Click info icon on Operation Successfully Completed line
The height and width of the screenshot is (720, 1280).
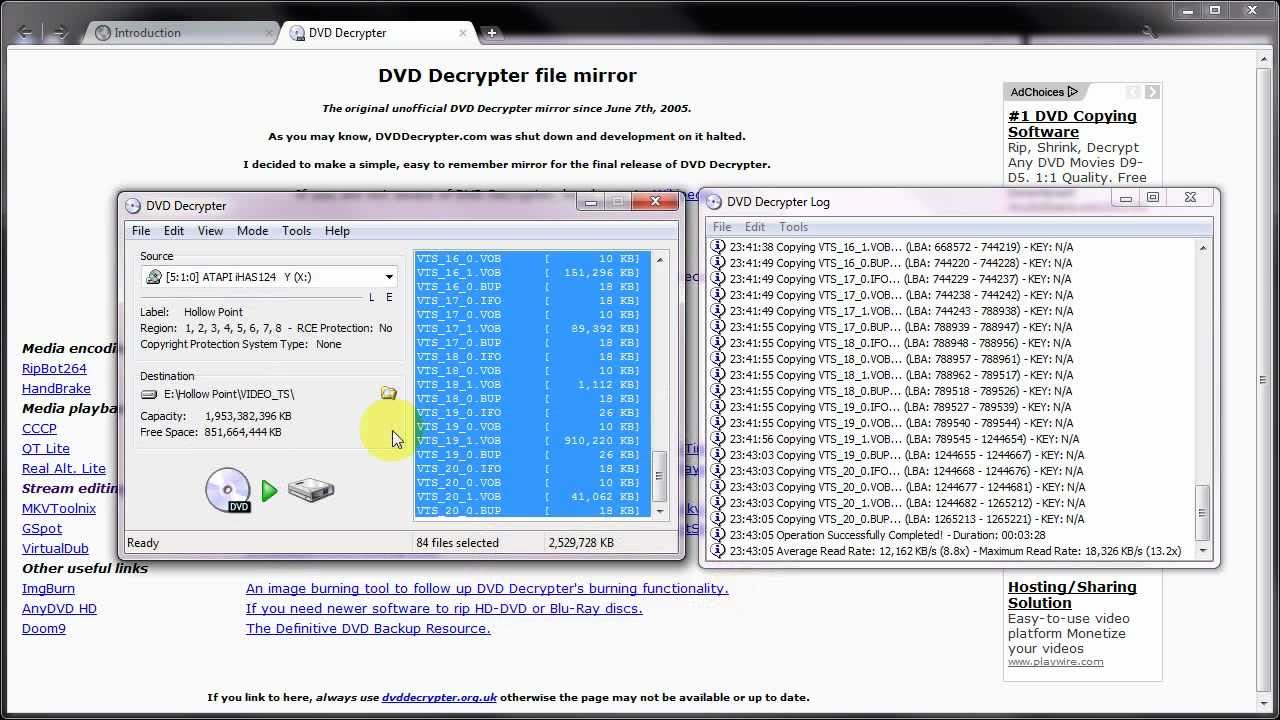(717, 535)
